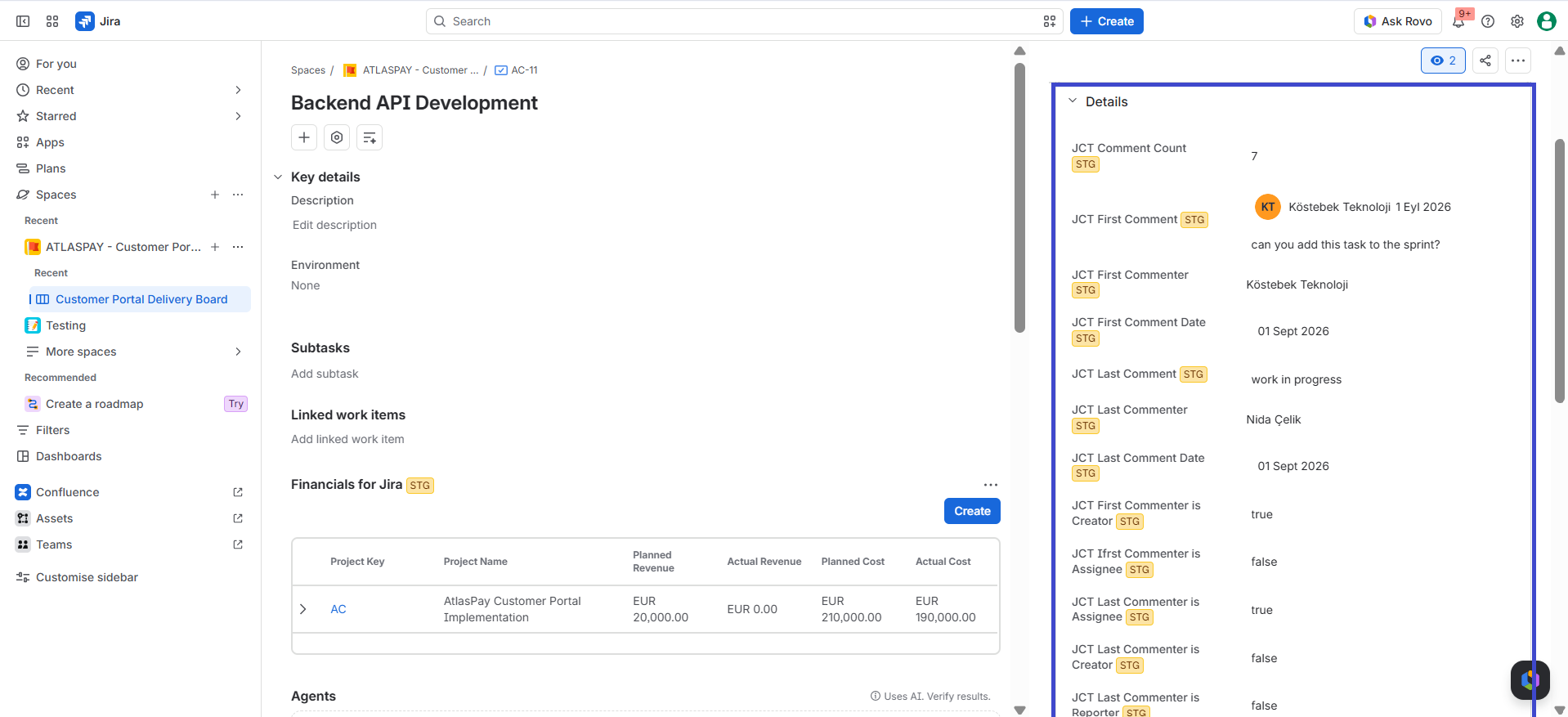This screenshot has height=717, width=1568.
Task: Click the plus icon below the title
Action: coord(304,137)
